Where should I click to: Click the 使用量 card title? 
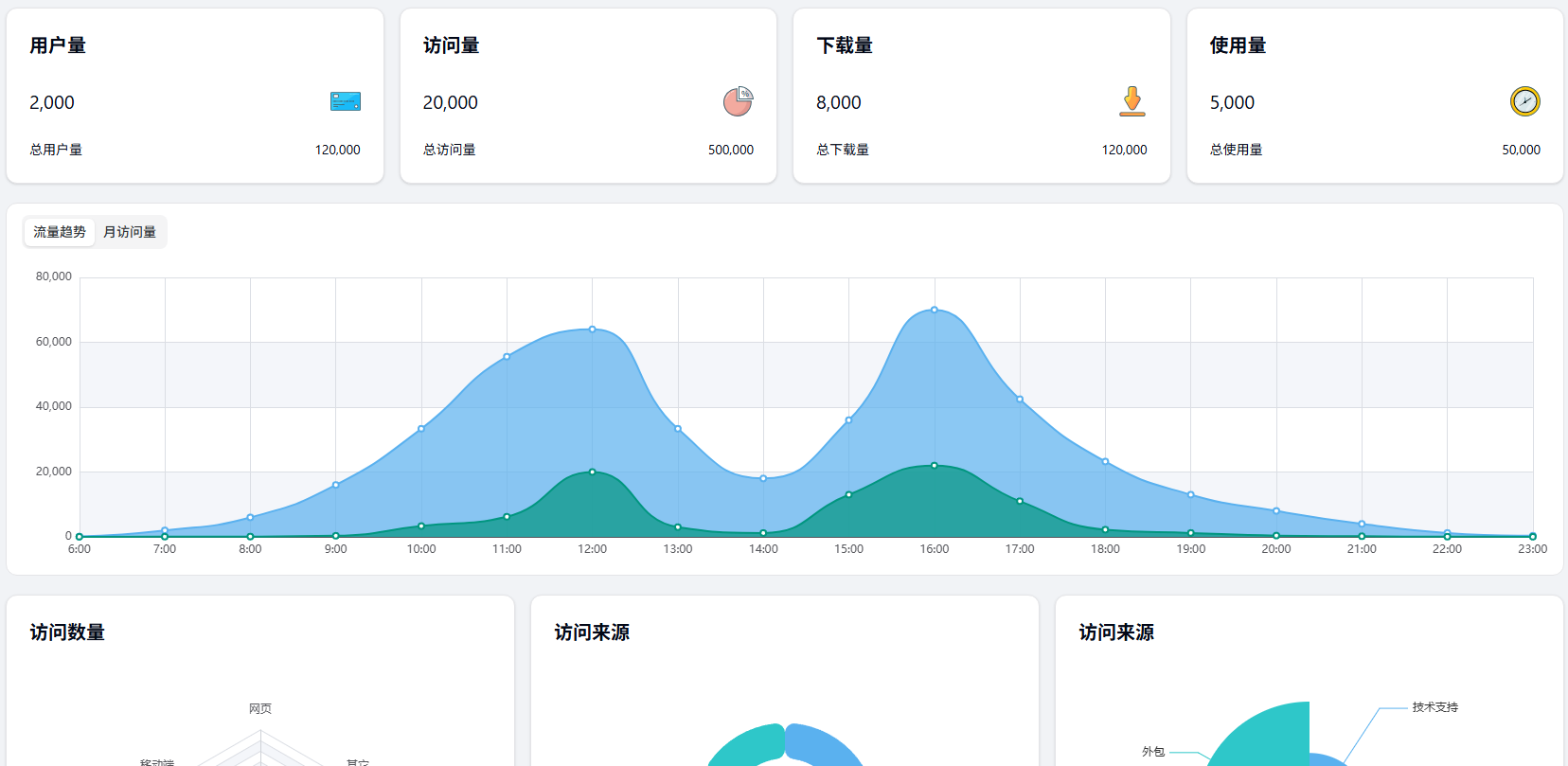point(1238,45)
